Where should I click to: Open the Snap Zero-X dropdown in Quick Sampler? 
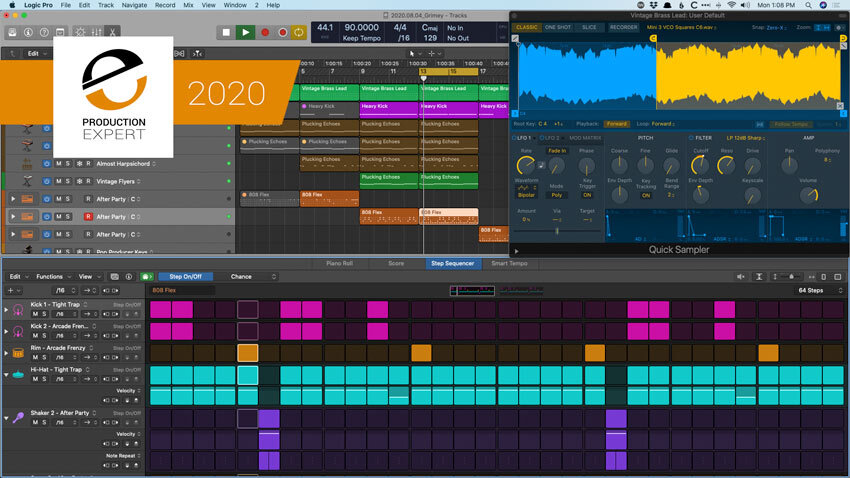point(777,27)
